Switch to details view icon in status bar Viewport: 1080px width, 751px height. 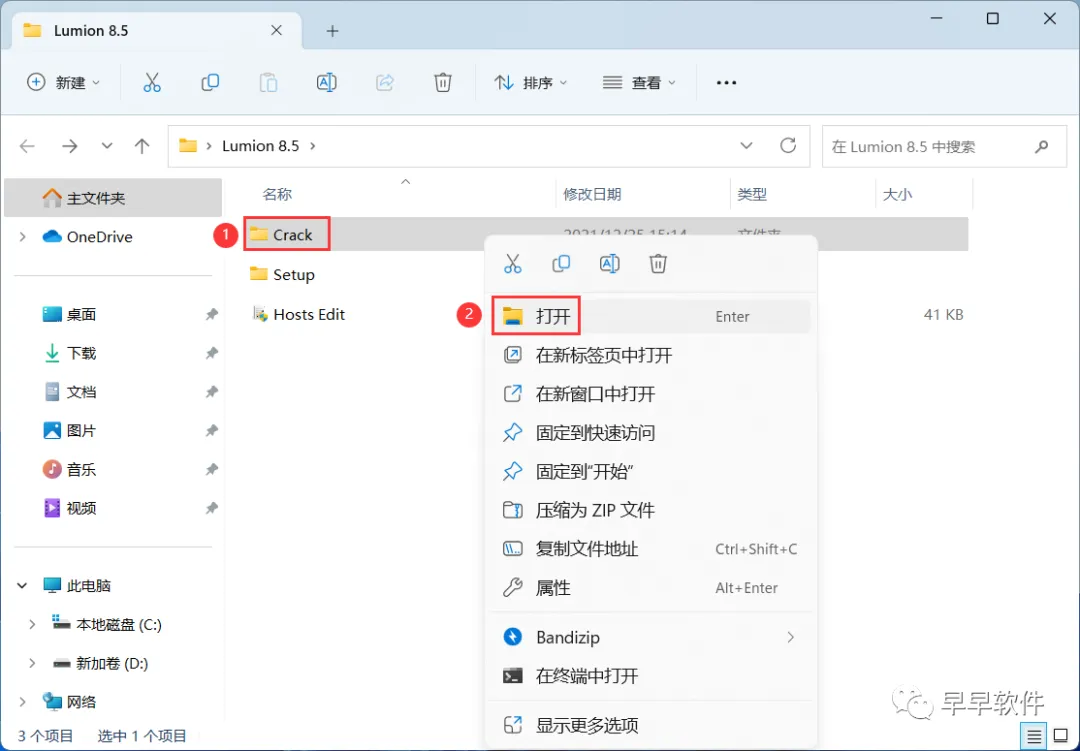point(1034,737)
